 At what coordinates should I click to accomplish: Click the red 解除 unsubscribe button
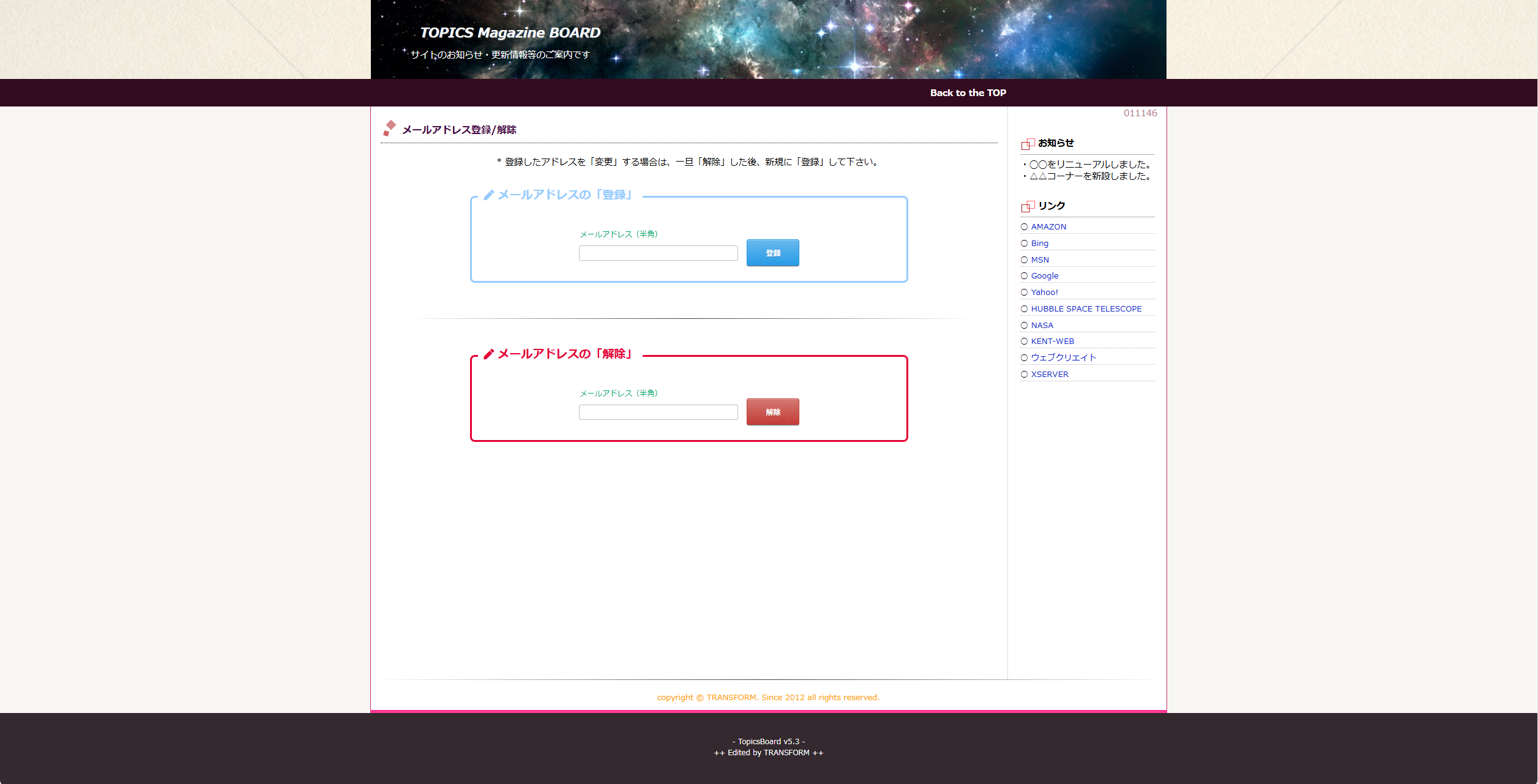point(772,412)
